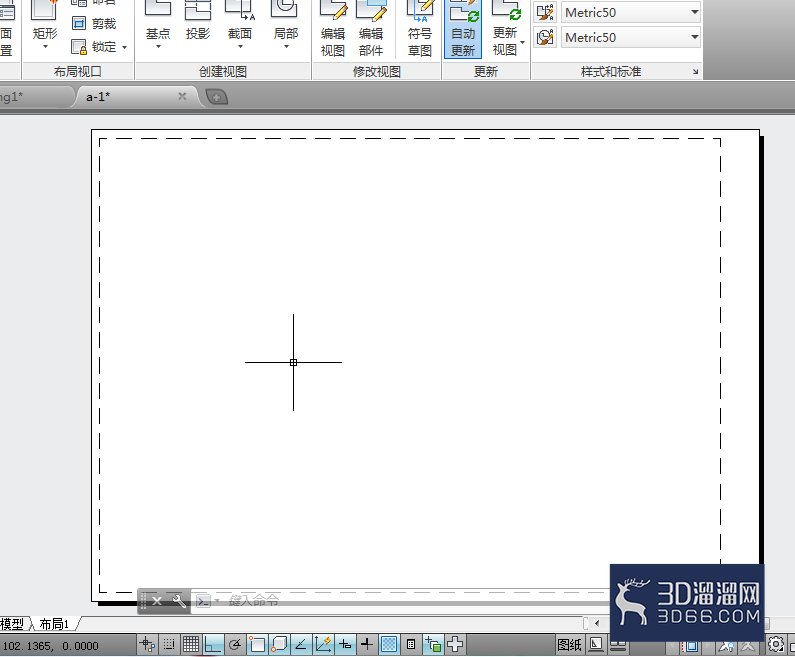The image size is (795, 657).
Task: Click the 编辑部件 edit components tool
Action: tap(371, 28)
